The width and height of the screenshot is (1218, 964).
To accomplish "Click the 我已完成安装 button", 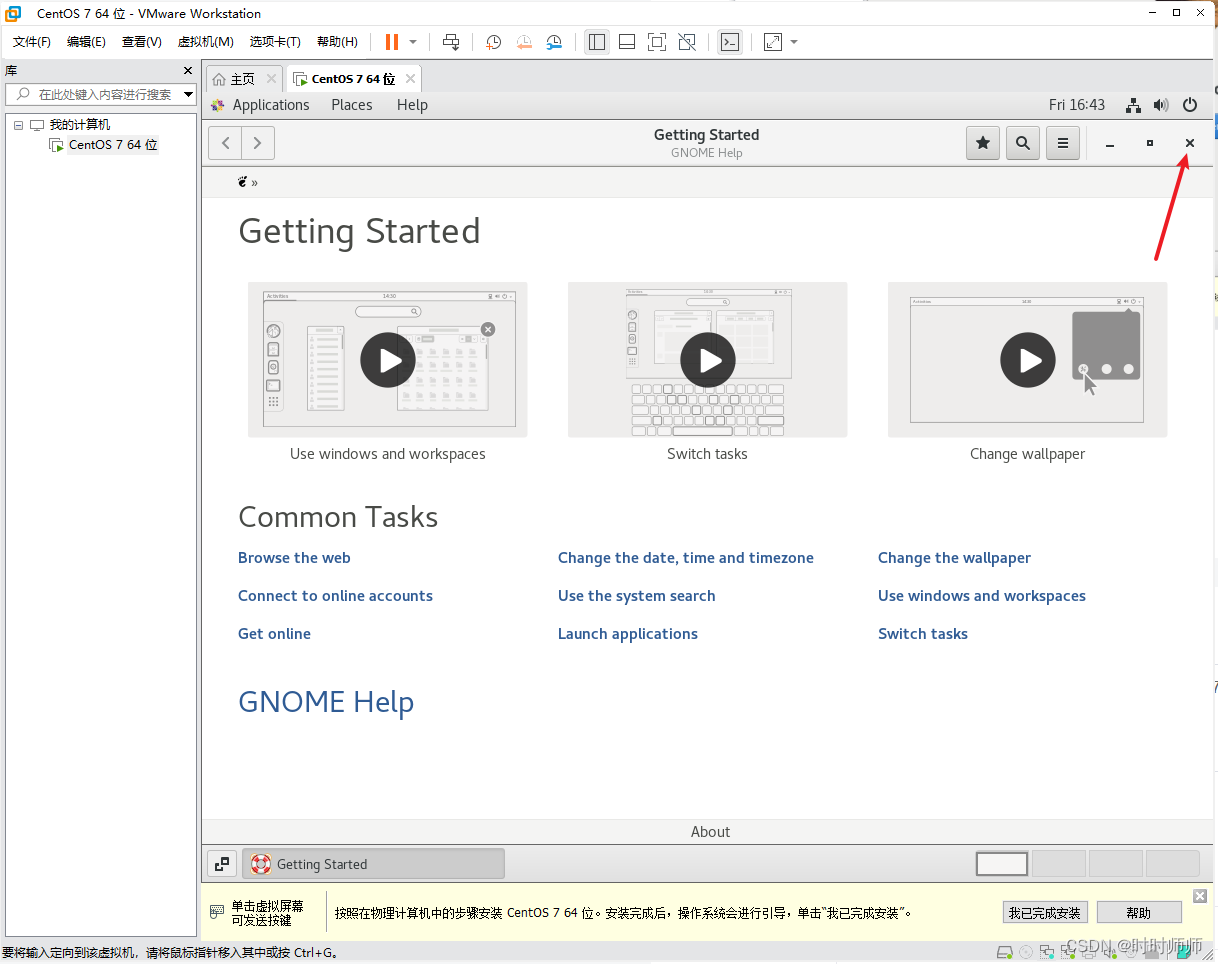I will [1044, 913].
